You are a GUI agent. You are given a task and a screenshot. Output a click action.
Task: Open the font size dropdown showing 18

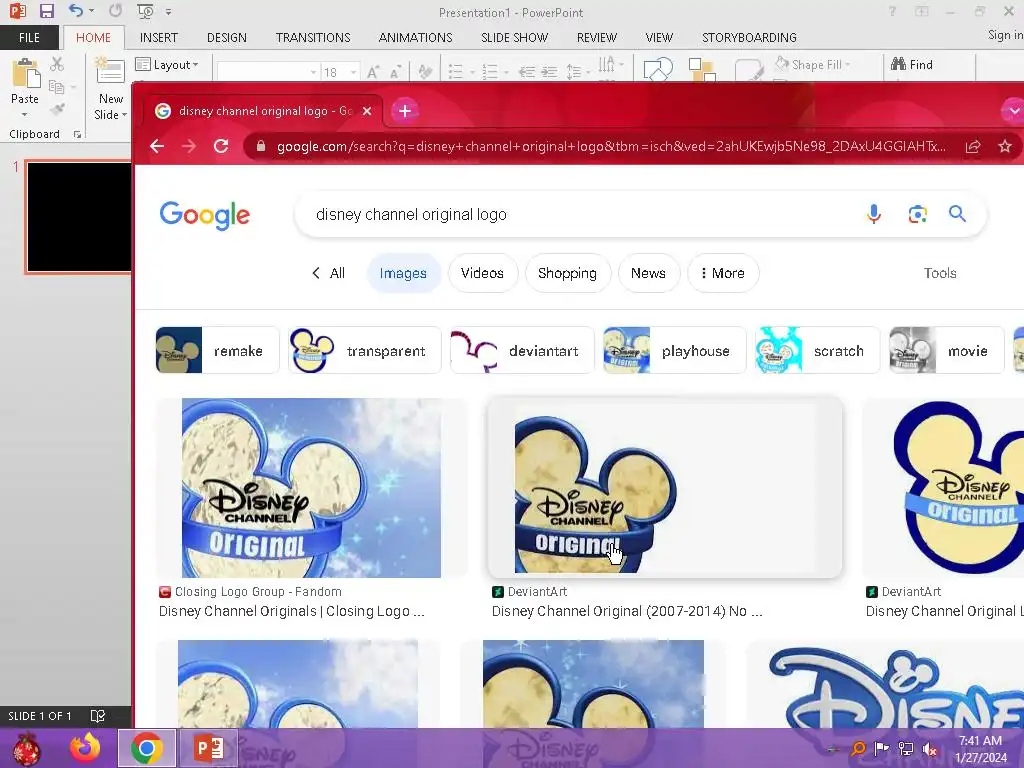[x=354, y=72]
